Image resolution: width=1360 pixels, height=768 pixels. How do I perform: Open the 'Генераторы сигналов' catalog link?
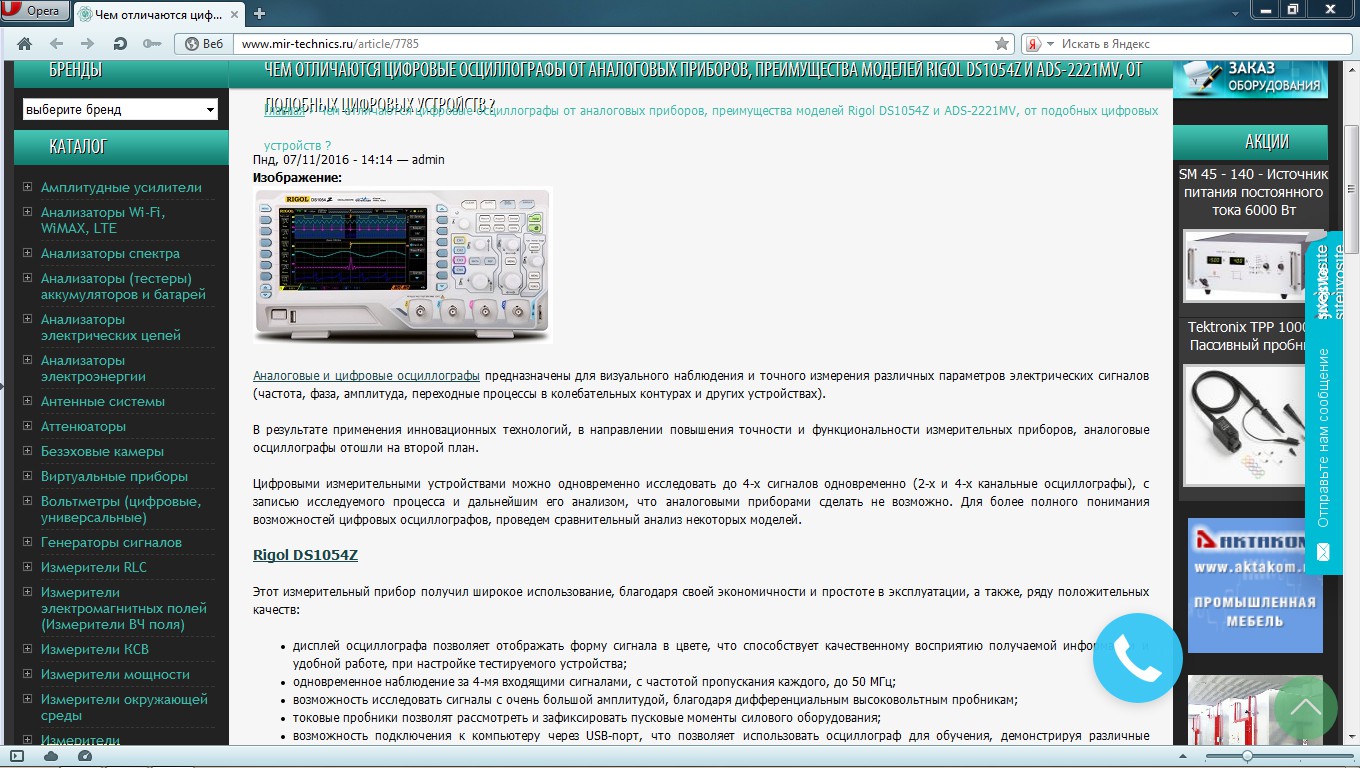[111, 542]
